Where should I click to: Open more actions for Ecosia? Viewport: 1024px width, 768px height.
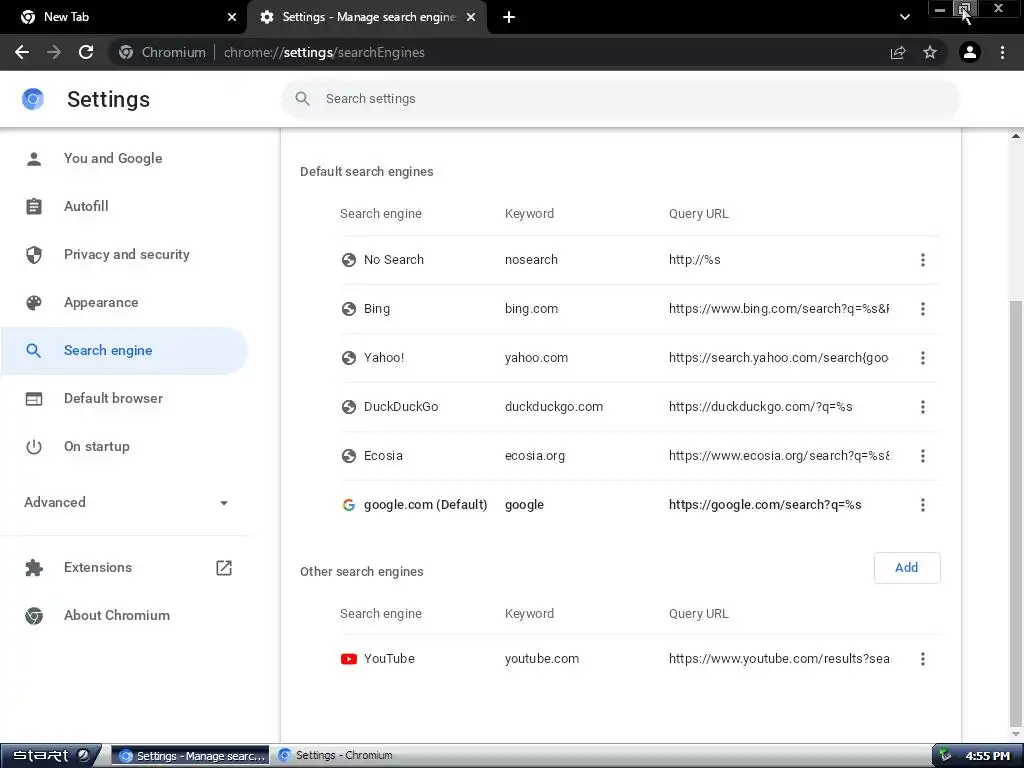[922, 456]
